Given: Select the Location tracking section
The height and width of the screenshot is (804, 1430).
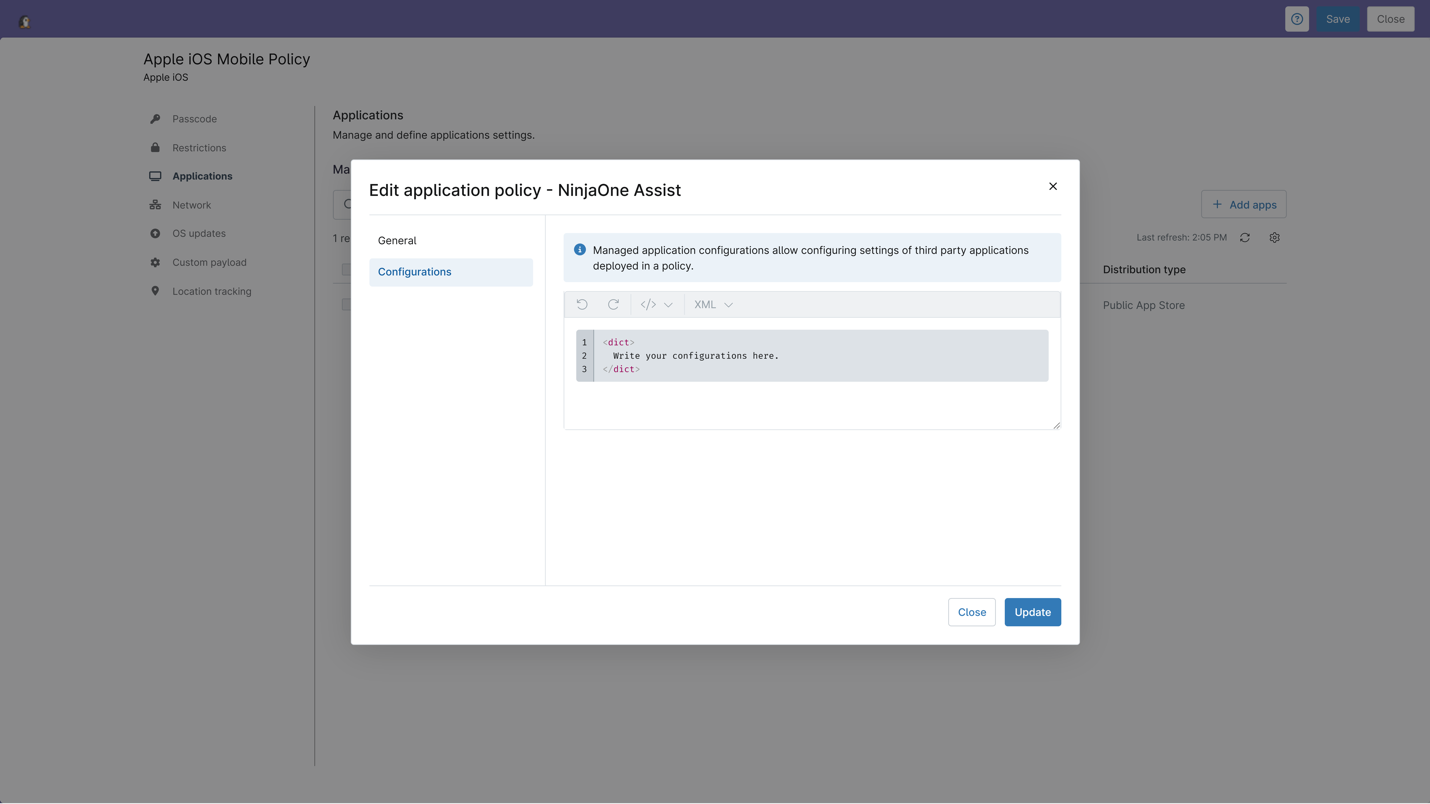Looking at the screenshot, I should [x=211, y=291].
